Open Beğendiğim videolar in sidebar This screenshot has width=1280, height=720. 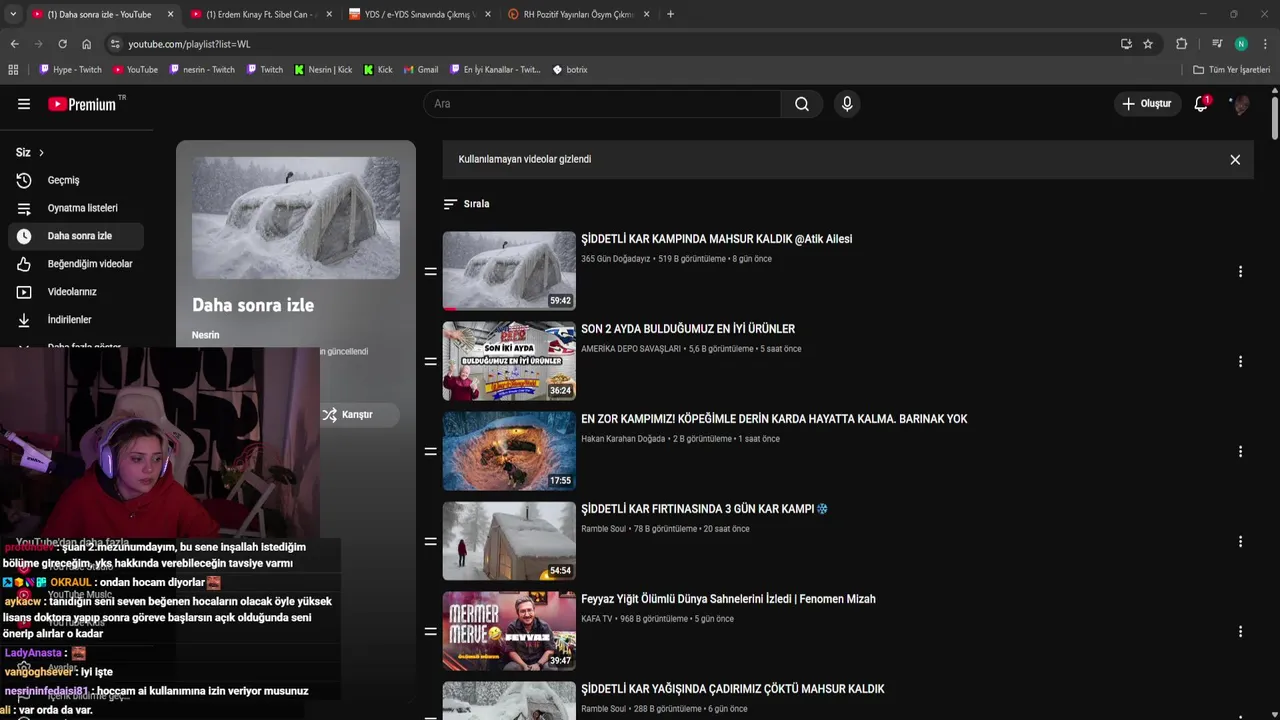[75, 264]
